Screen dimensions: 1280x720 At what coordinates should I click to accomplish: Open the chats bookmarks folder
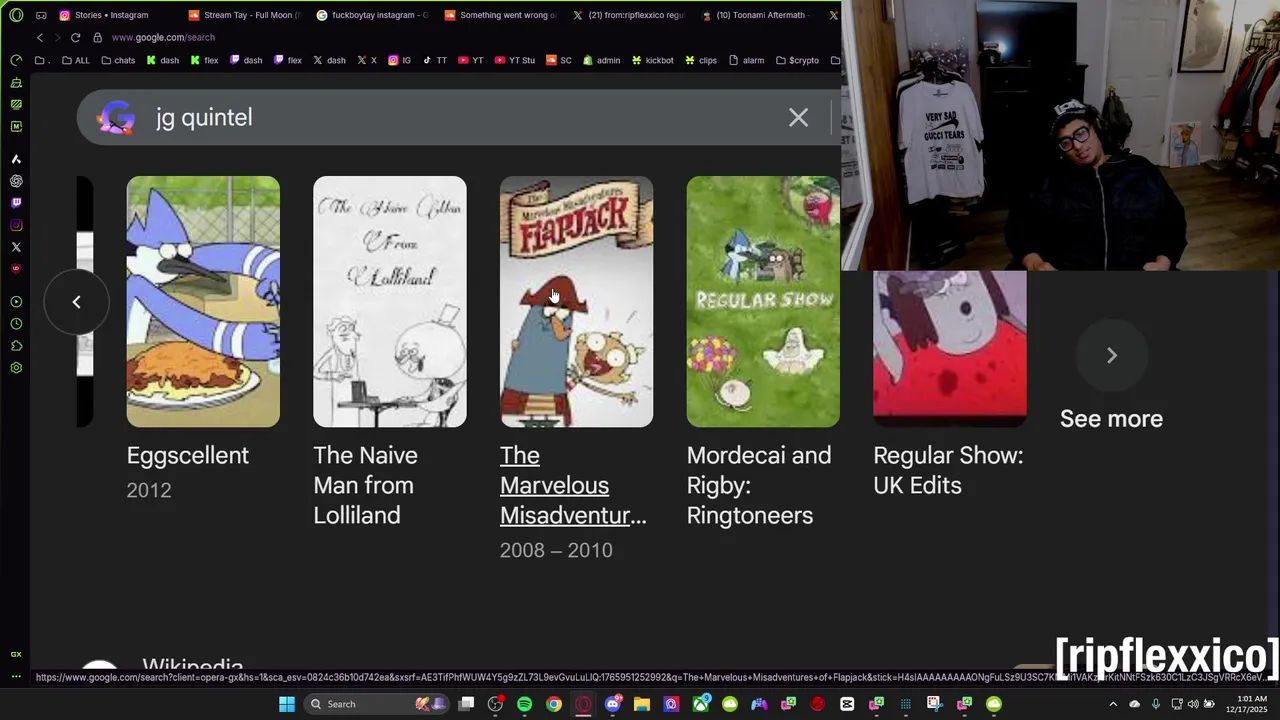point(118,60)
